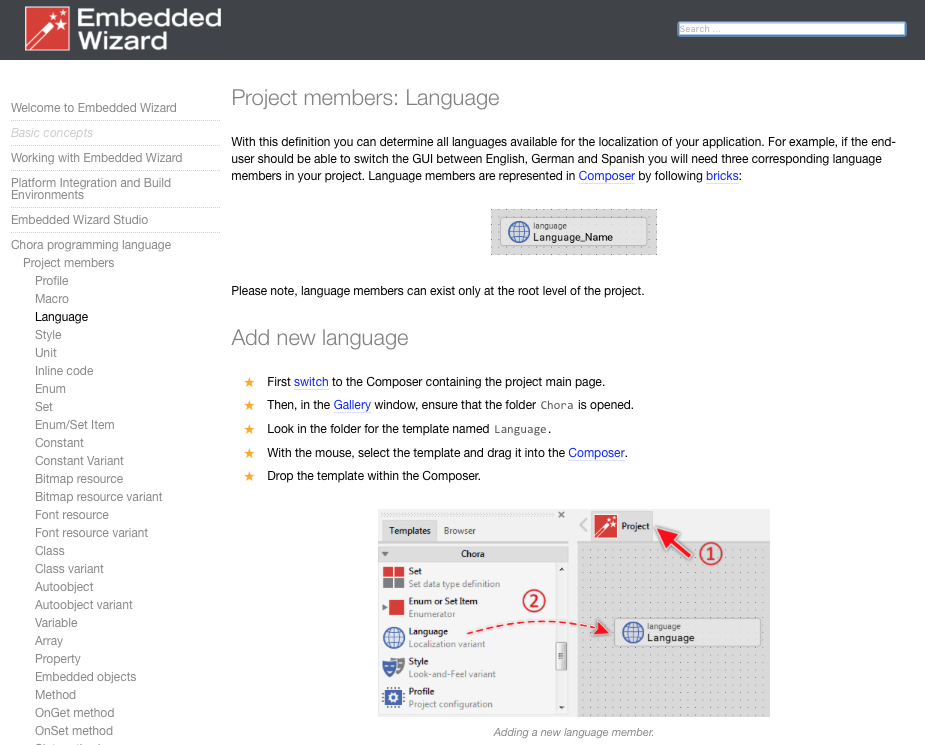Follow the Gallery link
This screenshot has width=925, height=745.
[x=352, y=405]
